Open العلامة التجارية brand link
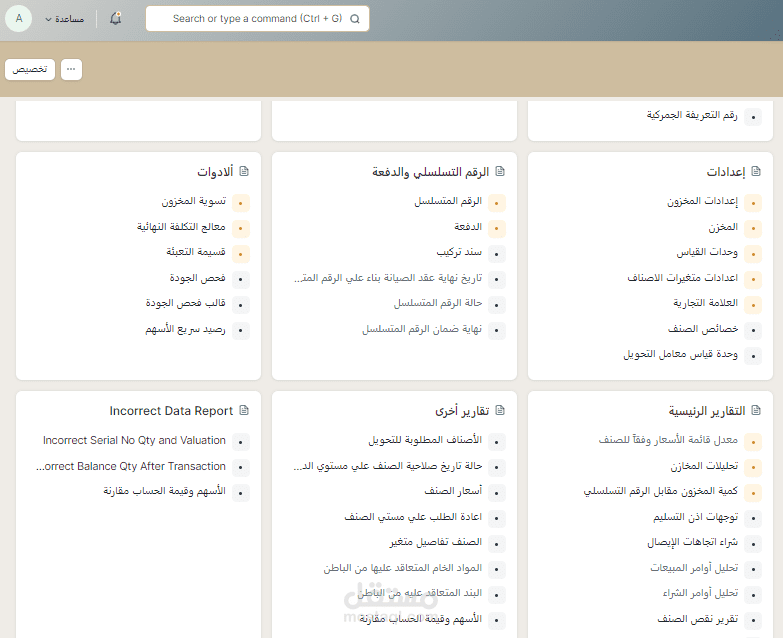 [705, 303]
